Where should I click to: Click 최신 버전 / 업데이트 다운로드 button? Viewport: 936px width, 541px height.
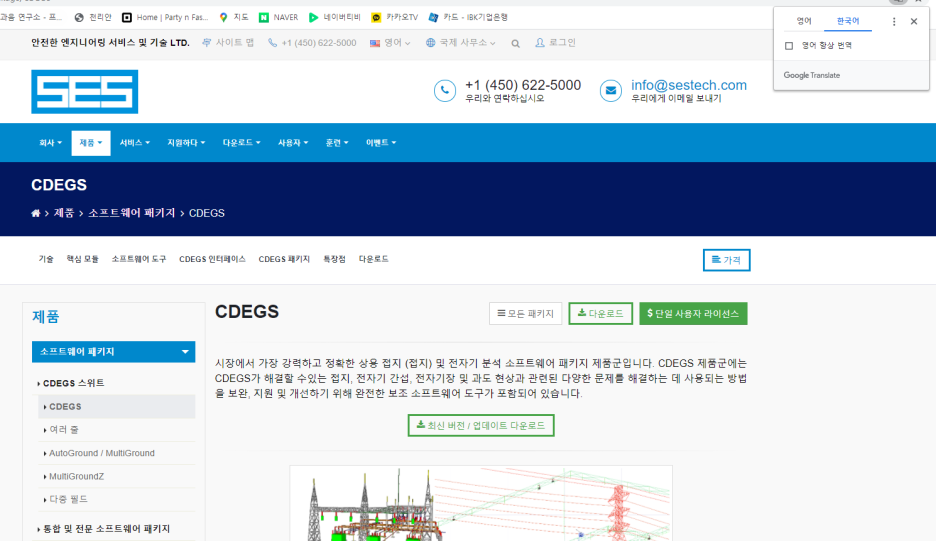coord(481,425)
